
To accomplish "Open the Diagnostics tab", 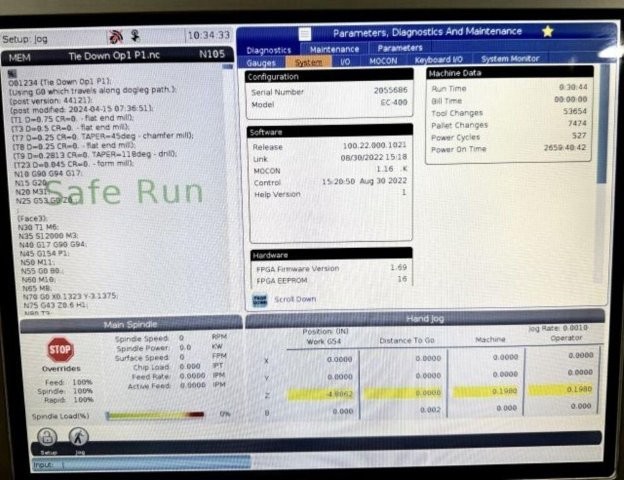I will click(x=269, y=50).
